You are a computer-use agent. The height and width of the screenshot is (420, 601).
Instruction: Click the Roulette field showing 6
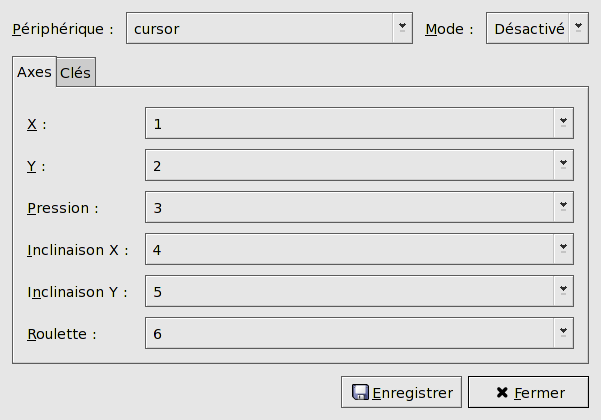[350, 333]
